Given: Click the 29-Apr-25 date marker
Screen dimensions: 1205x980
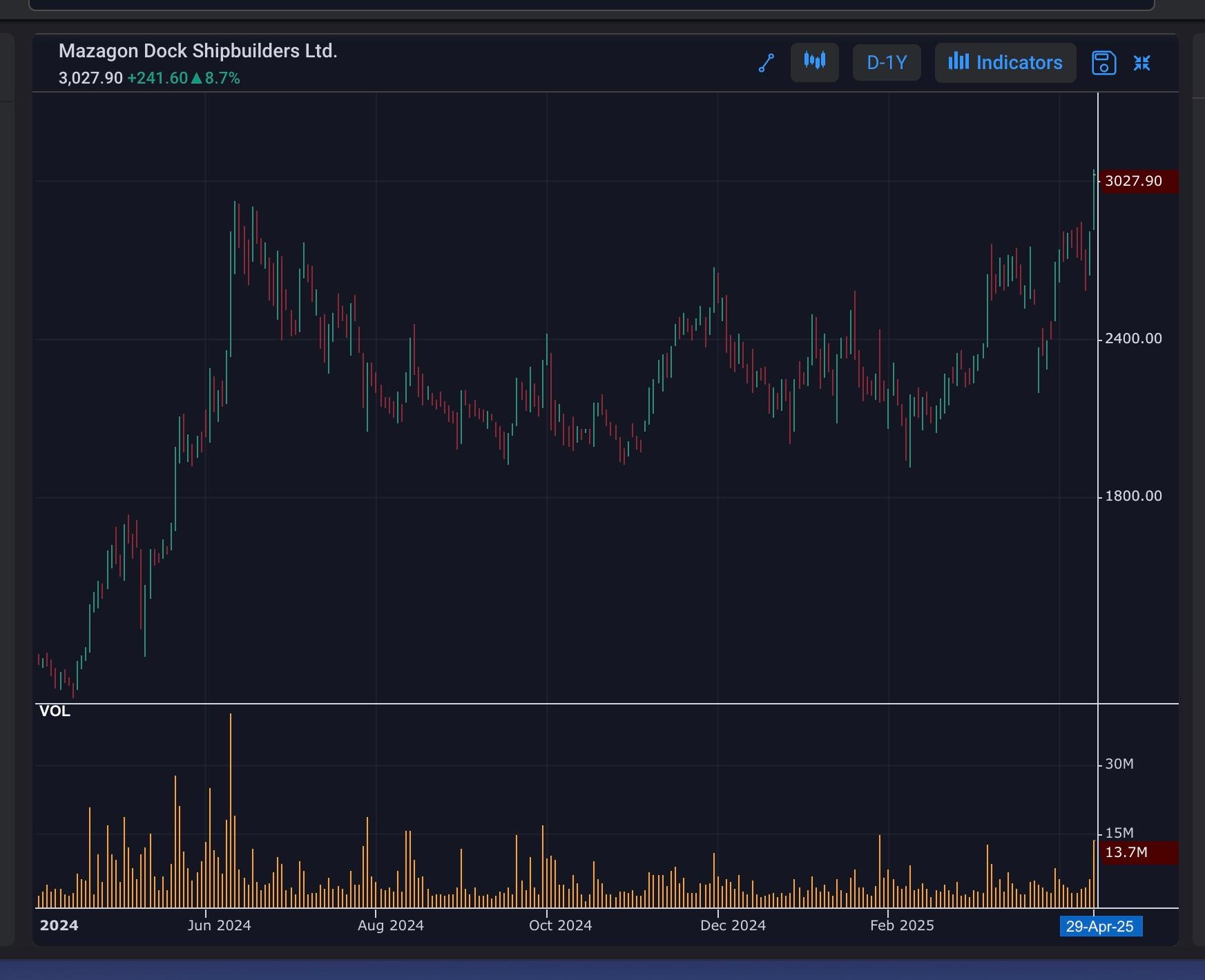Looking at the screenshot, I should tap(1101, 926).
